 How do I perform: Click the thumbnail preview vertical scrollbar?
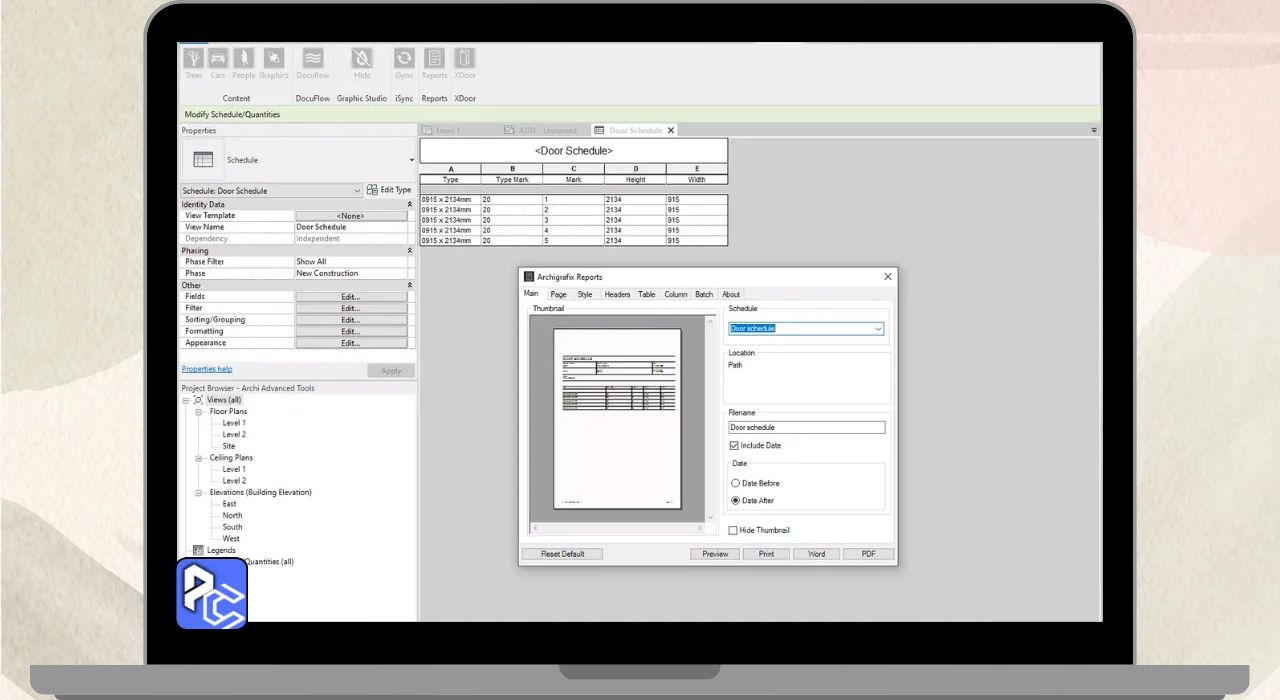[712, 420]
